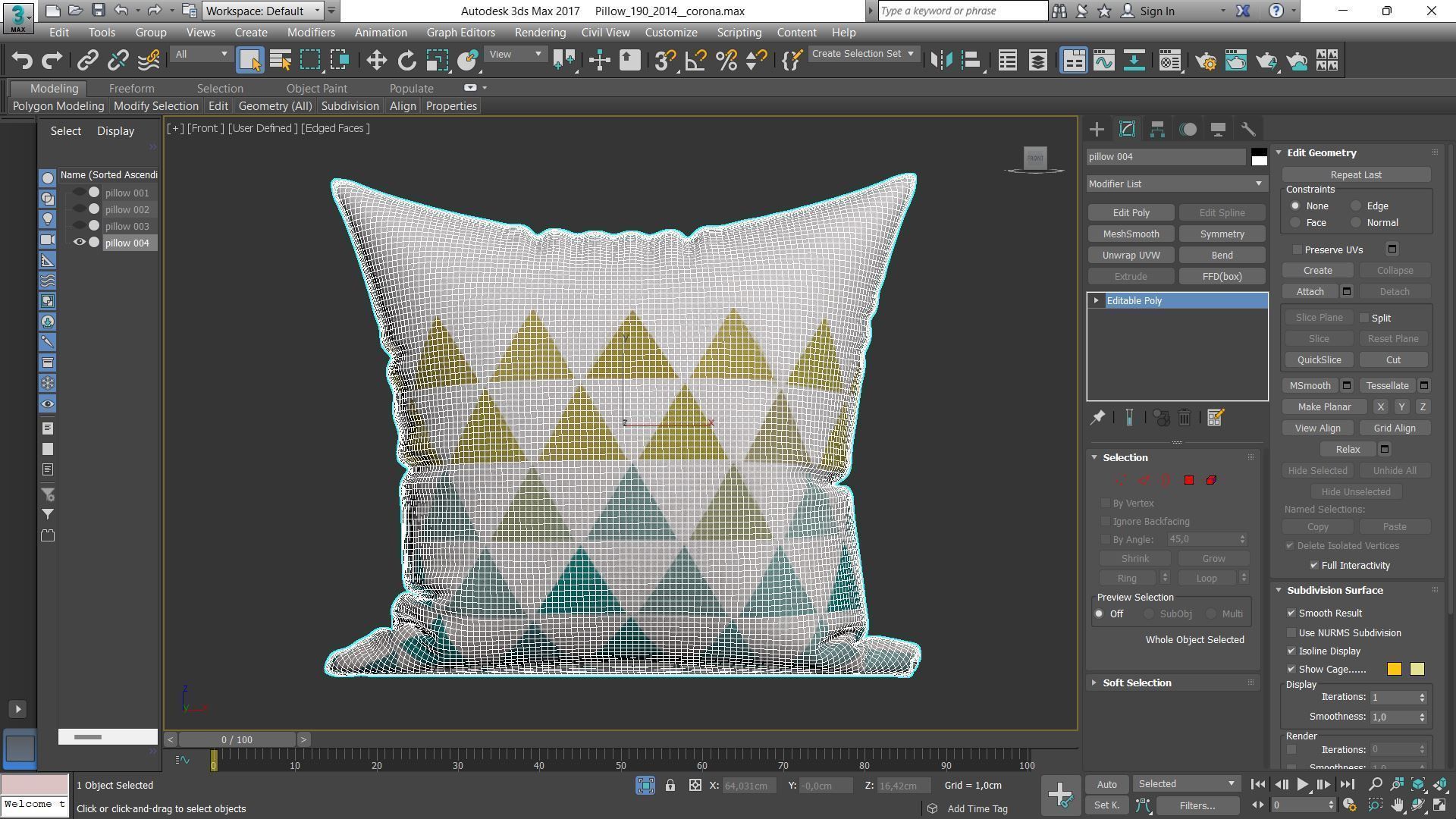Viewport: 1456px width, 819px height.
Task: Enable Preserve UVs checkbox
Action: point(1298,249)
